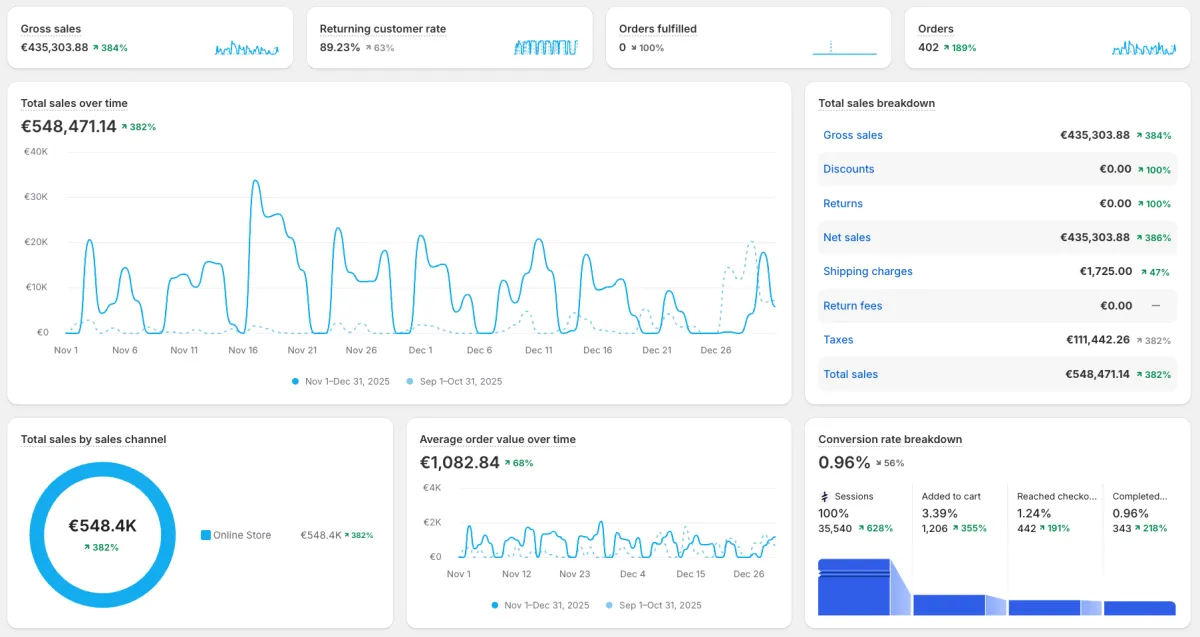Click the €40K y-axis label
Screen dimensions: 1200x637
pos(36,152)
